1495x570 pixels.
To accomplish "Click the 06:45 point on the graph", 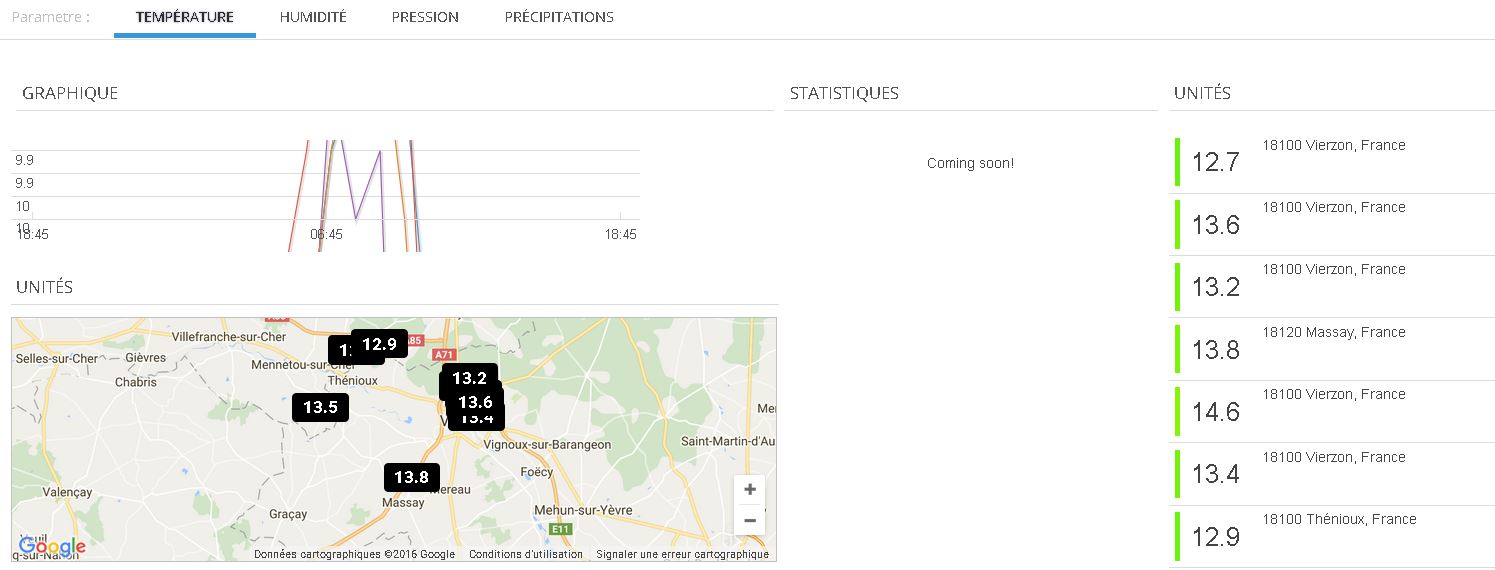I will (326, 234).
